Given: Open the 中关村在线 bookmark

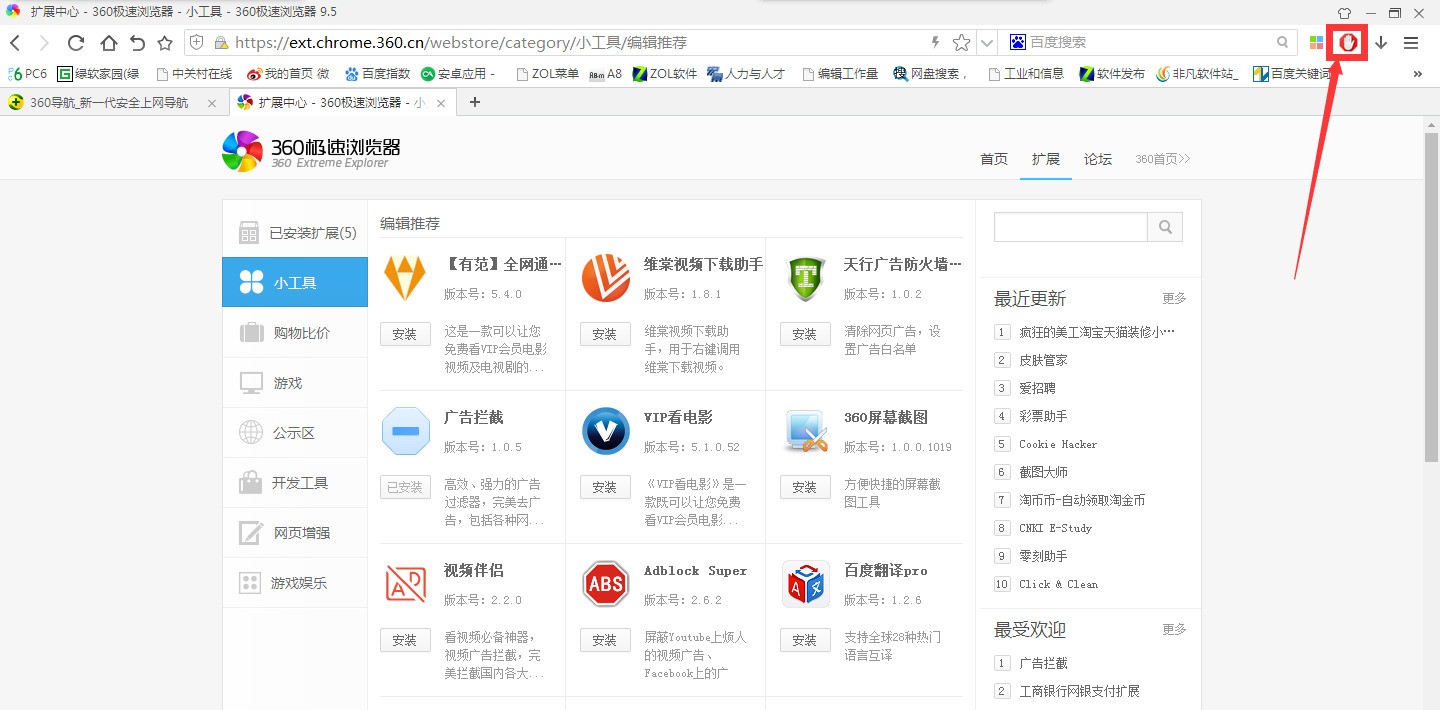Looking at the screenshot, I should (194, 73).
